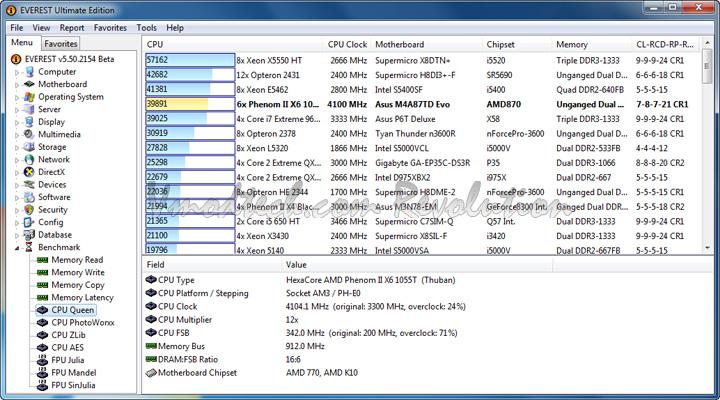Click the results list down scroll arrow
This screenshot has height=400, width=720.
pyautogui.click(x=708, y=248)
